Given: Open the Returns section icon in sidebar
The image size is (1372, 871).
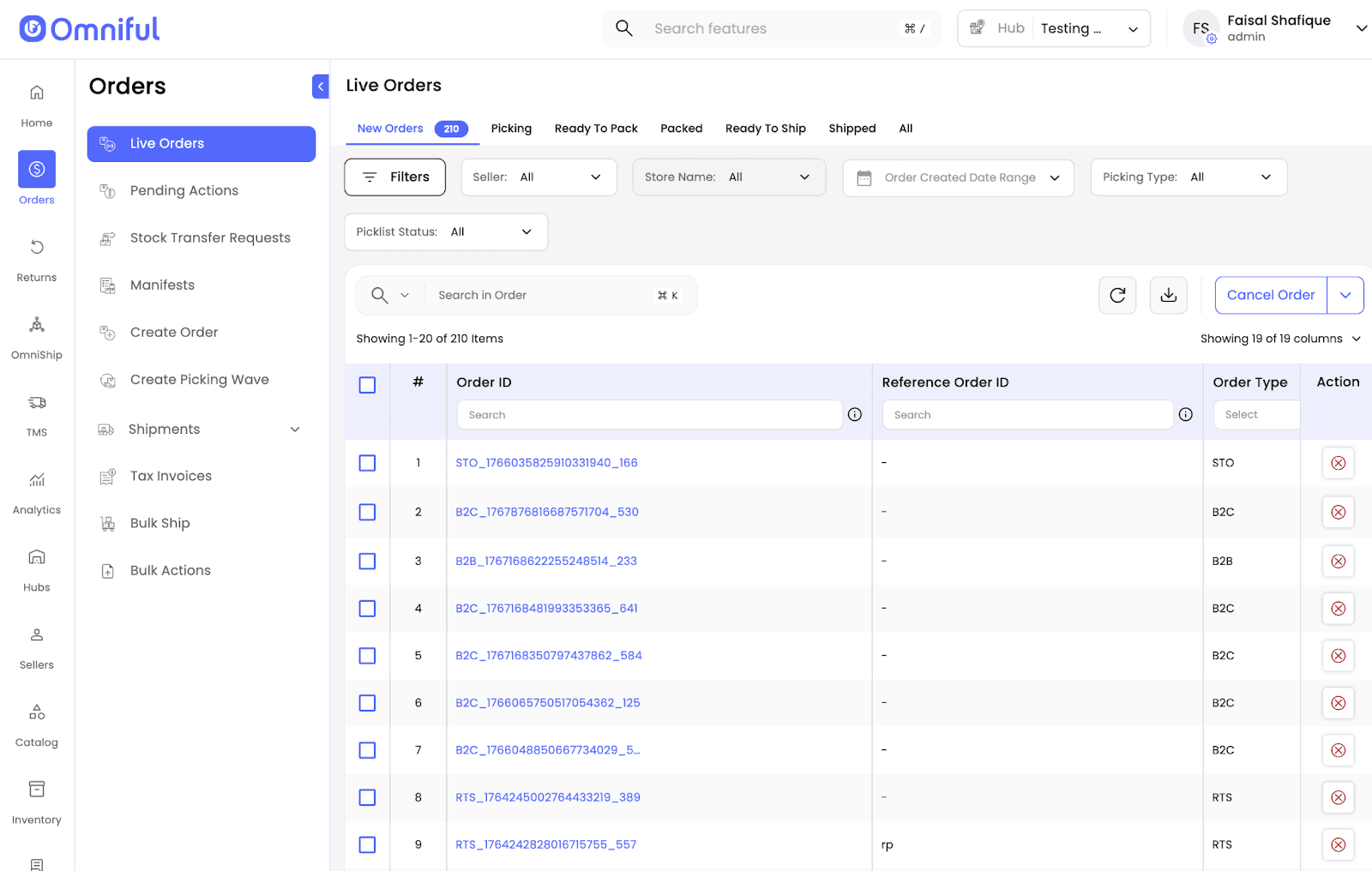Looking at the screenshot, I should point(37,248).
